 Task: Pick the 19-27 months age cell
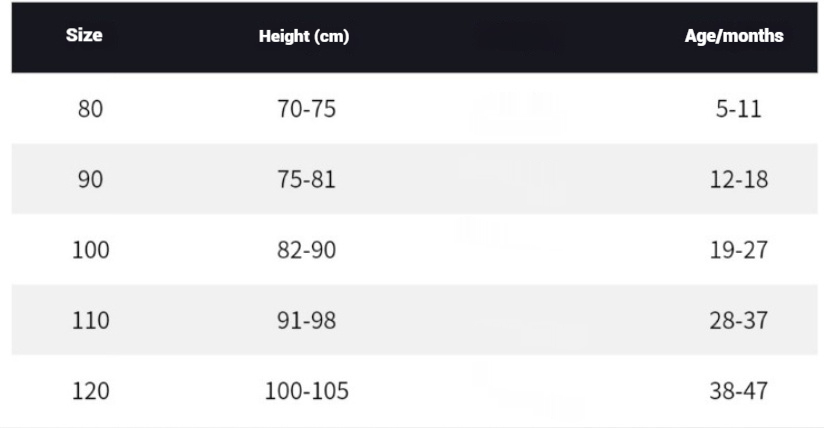point(738,249)
